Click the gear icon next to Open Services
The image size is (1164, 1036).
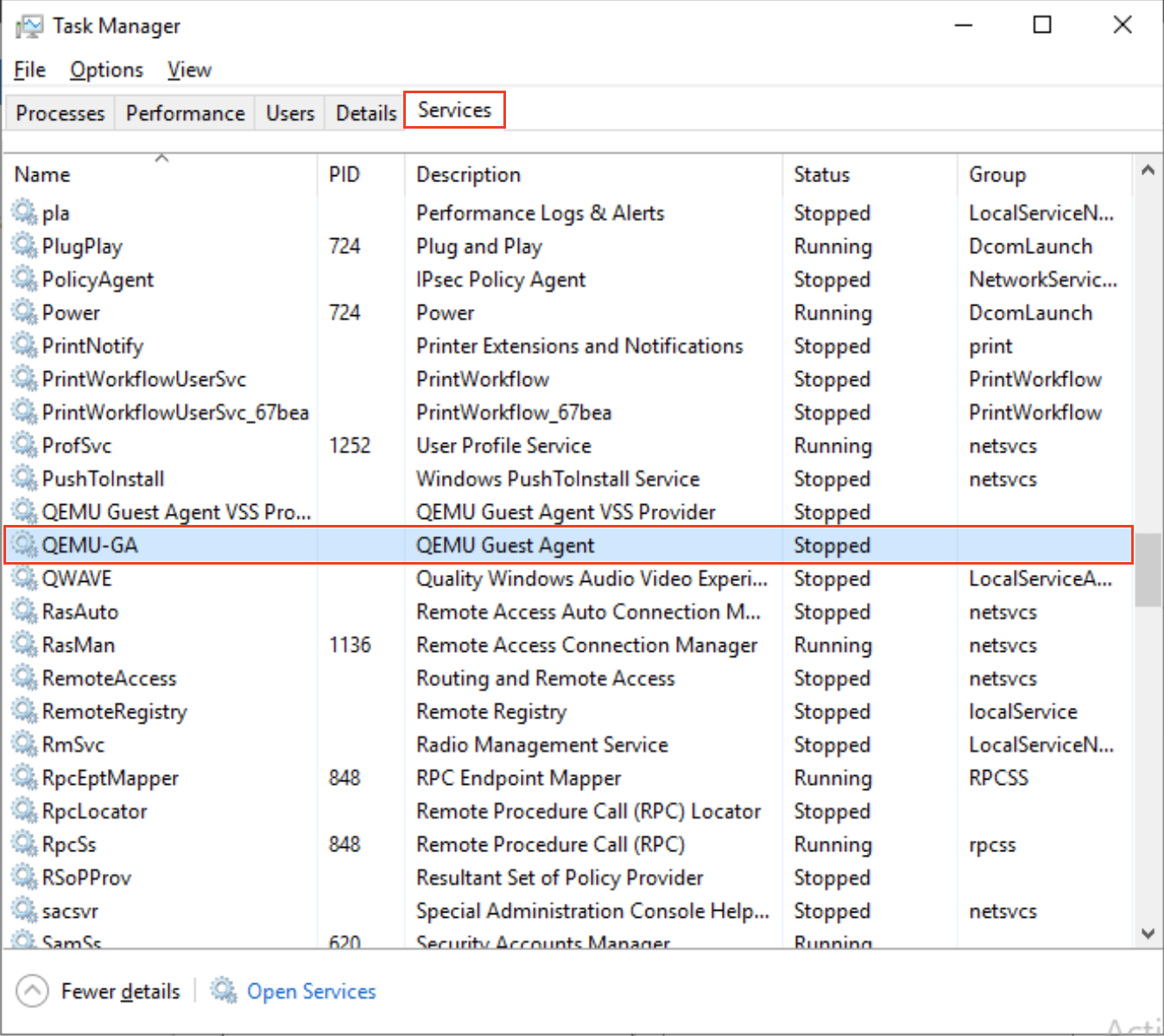point(225,990)
